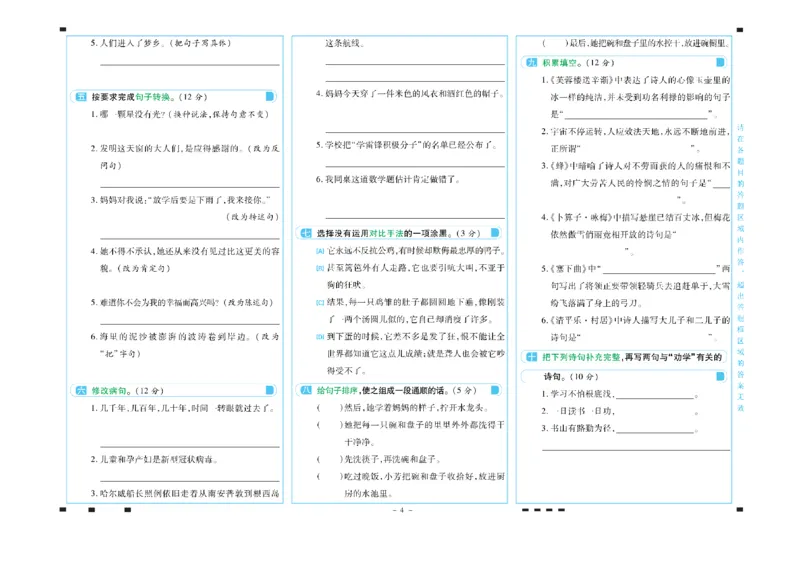Click the blank parentheses before 最后,她把碗和盘子
The width and height of the screenshot is (800, 566).
(x=555, y=43)
